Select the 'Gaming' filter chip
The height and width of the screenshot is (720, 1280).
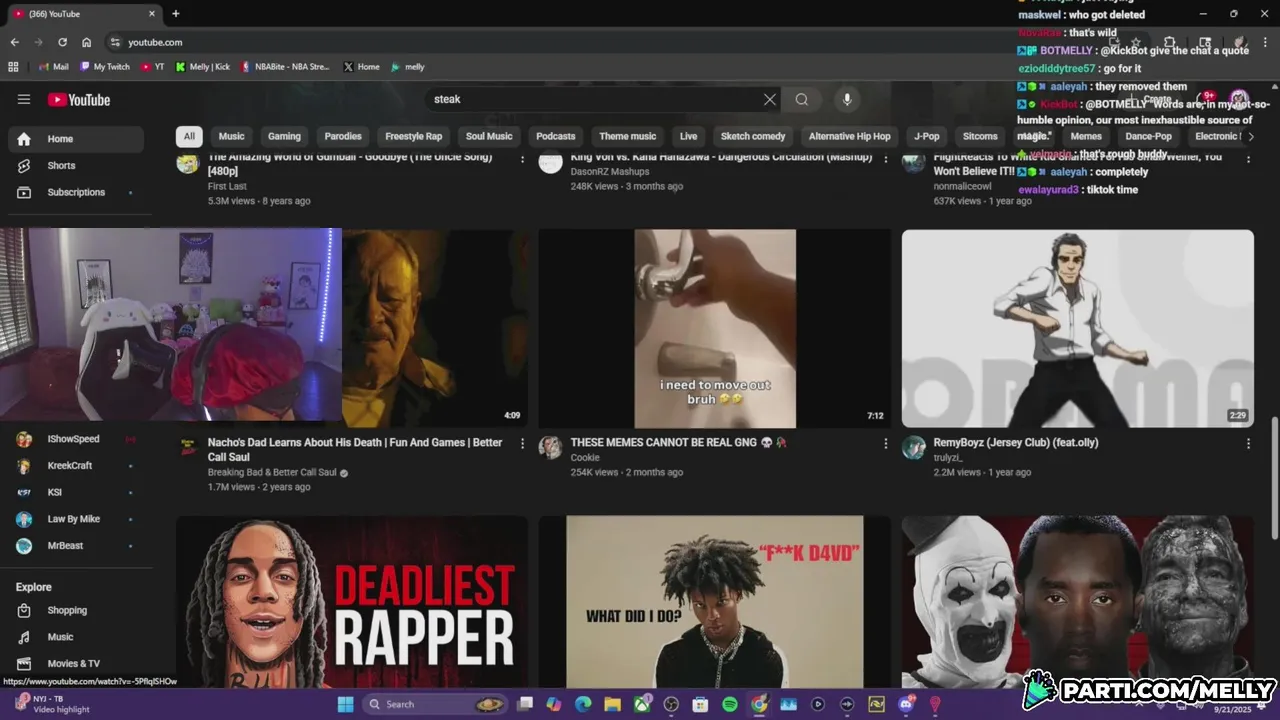pyautogui.click(x=284, y=136)
